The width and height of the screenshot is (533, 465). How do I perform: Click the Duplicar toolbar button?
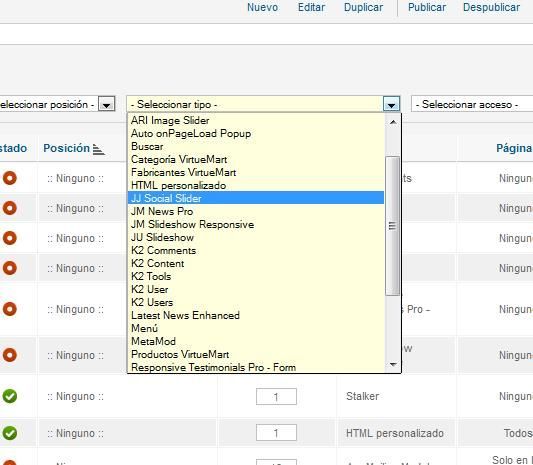coord(363,7)
